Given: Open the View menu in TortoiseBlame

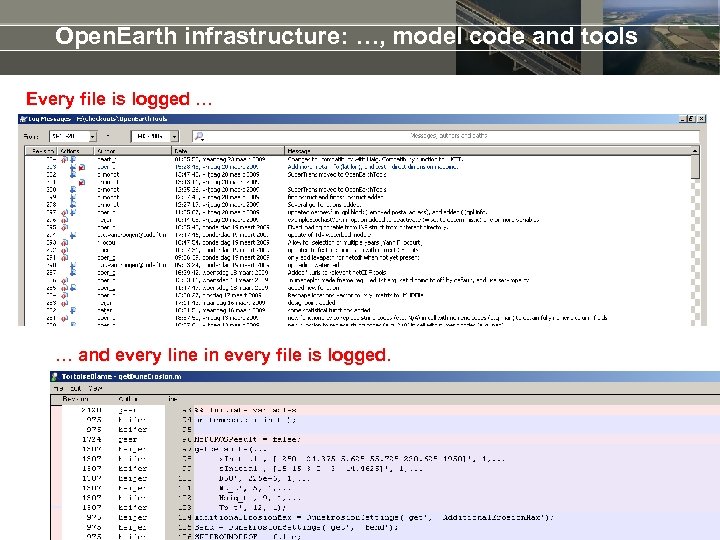Looking at the screenshot, I should tap(96, 388).
